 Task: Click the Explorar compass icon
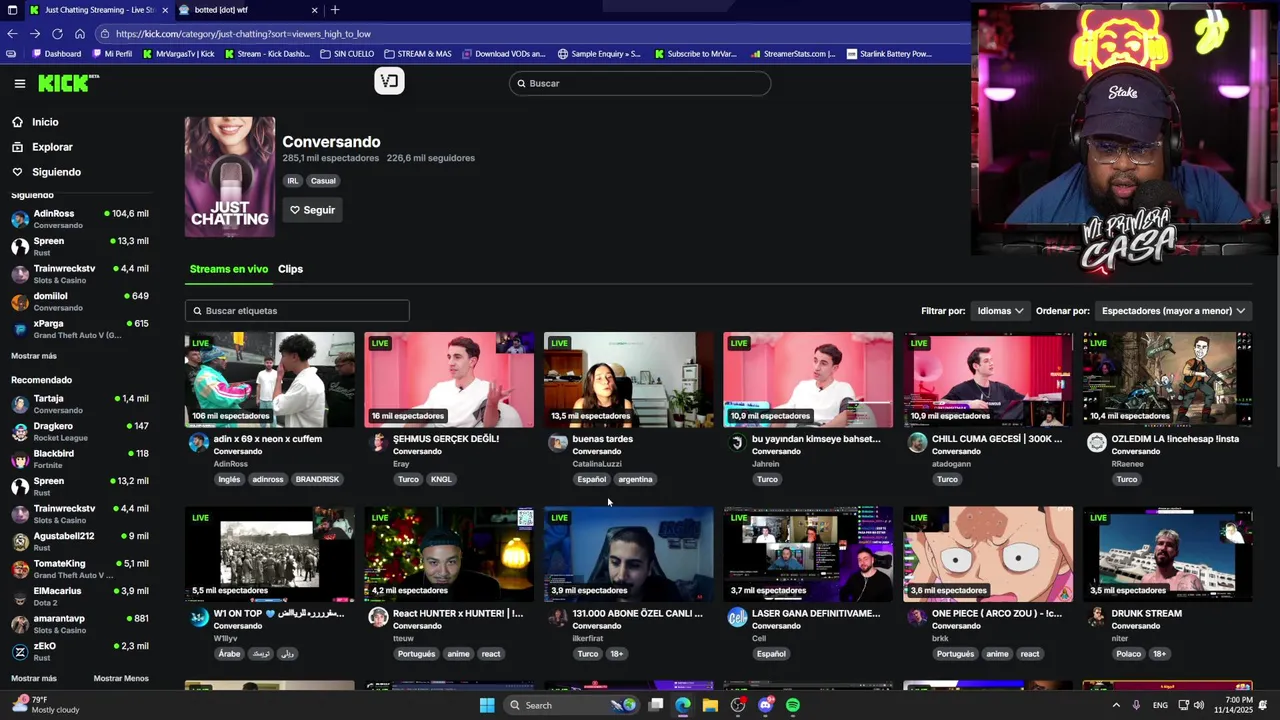pos(17,147)
